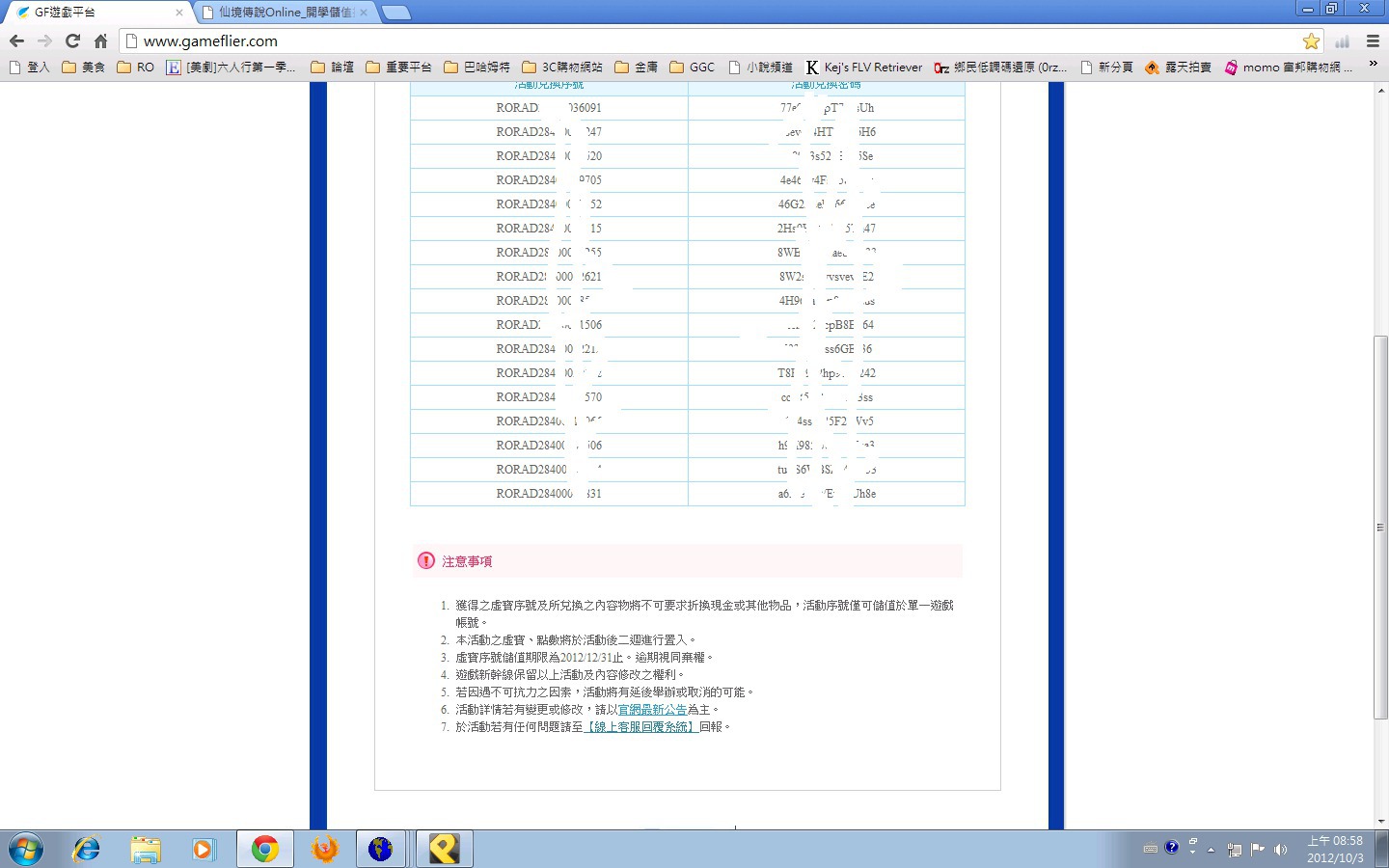The width and height of the screenshot is (1389, 868).
Task: Open the 新分頁 bookmark
Action: (x=1106, y=68)
